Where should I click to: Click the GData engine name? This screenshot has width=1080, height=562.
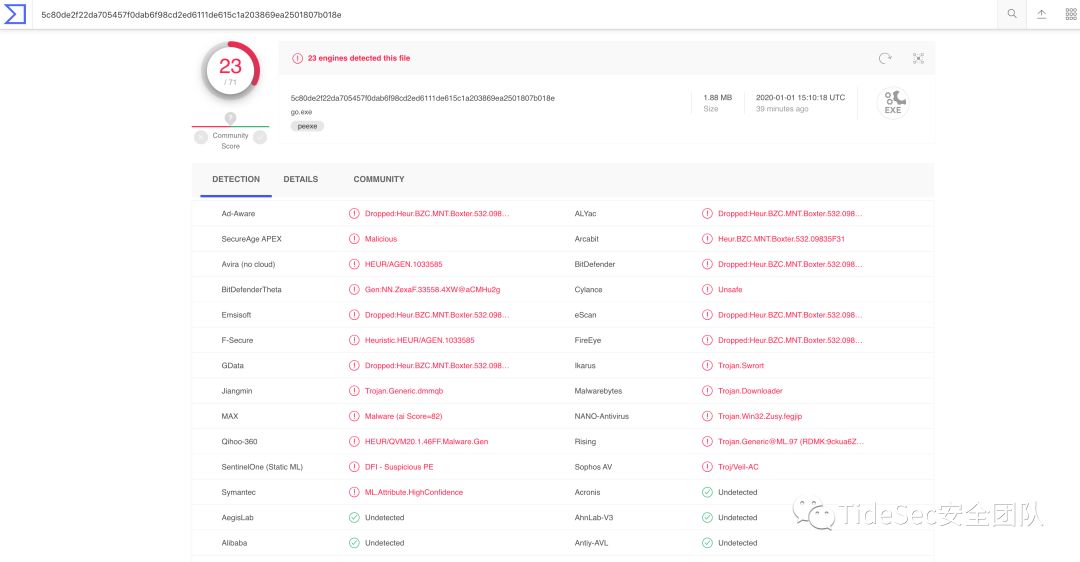tap(232, 366)
